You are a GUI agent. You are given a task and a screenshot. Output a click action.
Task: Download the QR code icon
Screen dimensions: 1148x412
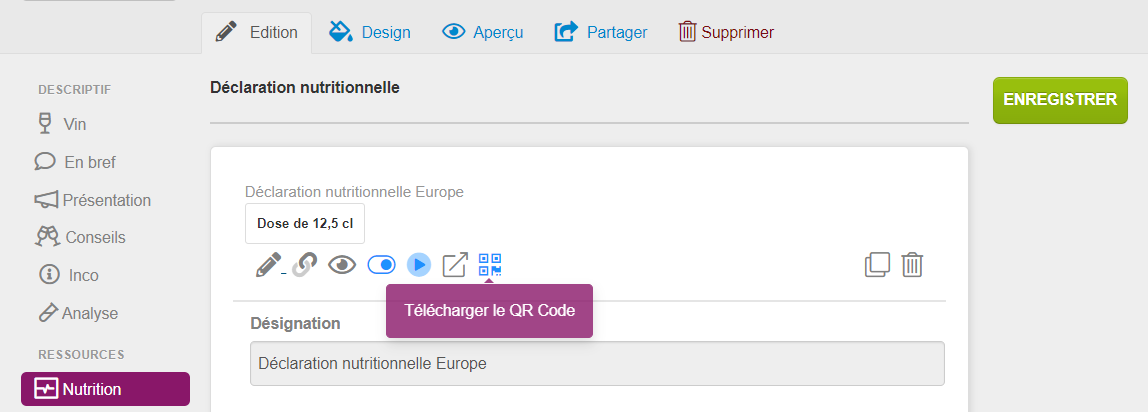coord(490,264)
